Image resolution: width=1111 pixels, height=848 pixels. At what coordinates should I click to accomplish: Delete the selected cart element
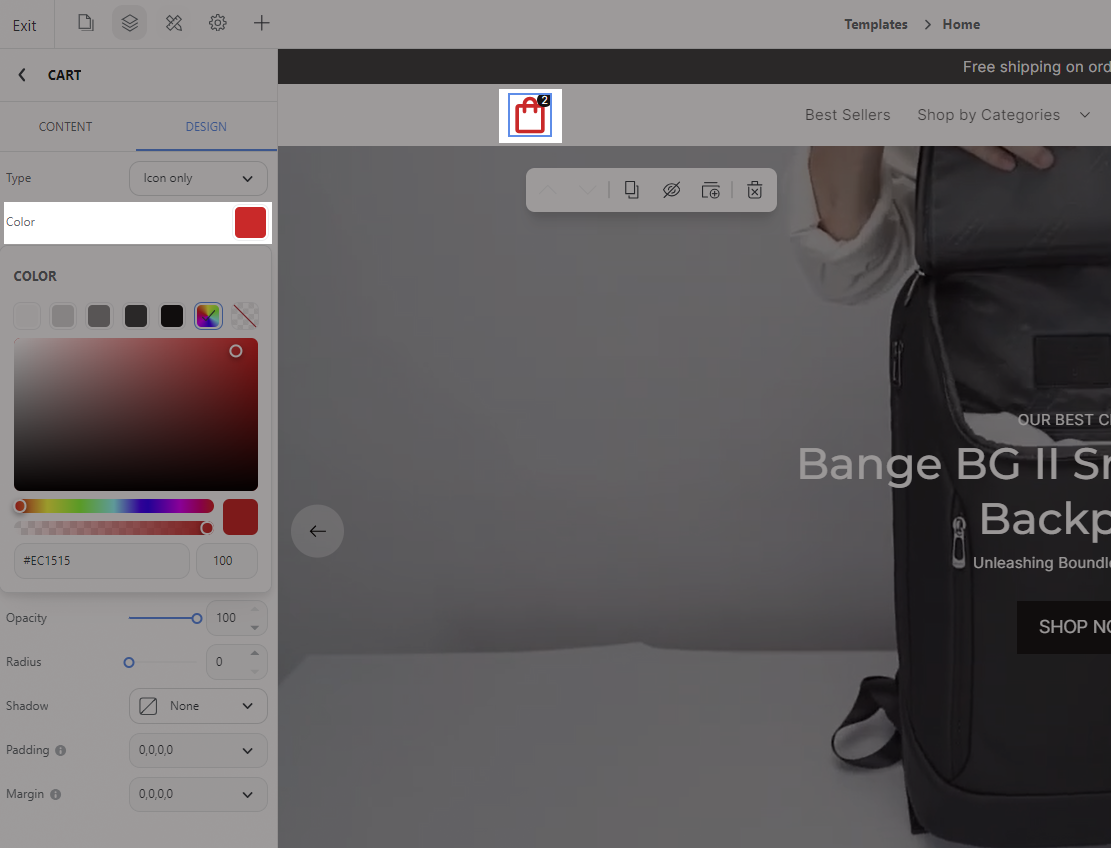[x=755, y=190]
